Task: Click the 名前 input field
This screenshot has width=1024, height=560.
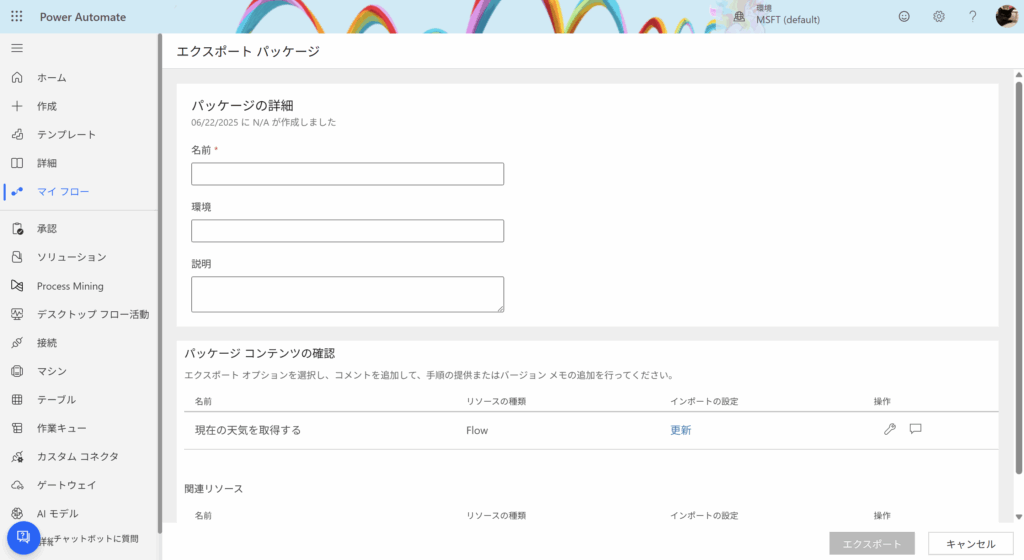Action: point(347,174)
